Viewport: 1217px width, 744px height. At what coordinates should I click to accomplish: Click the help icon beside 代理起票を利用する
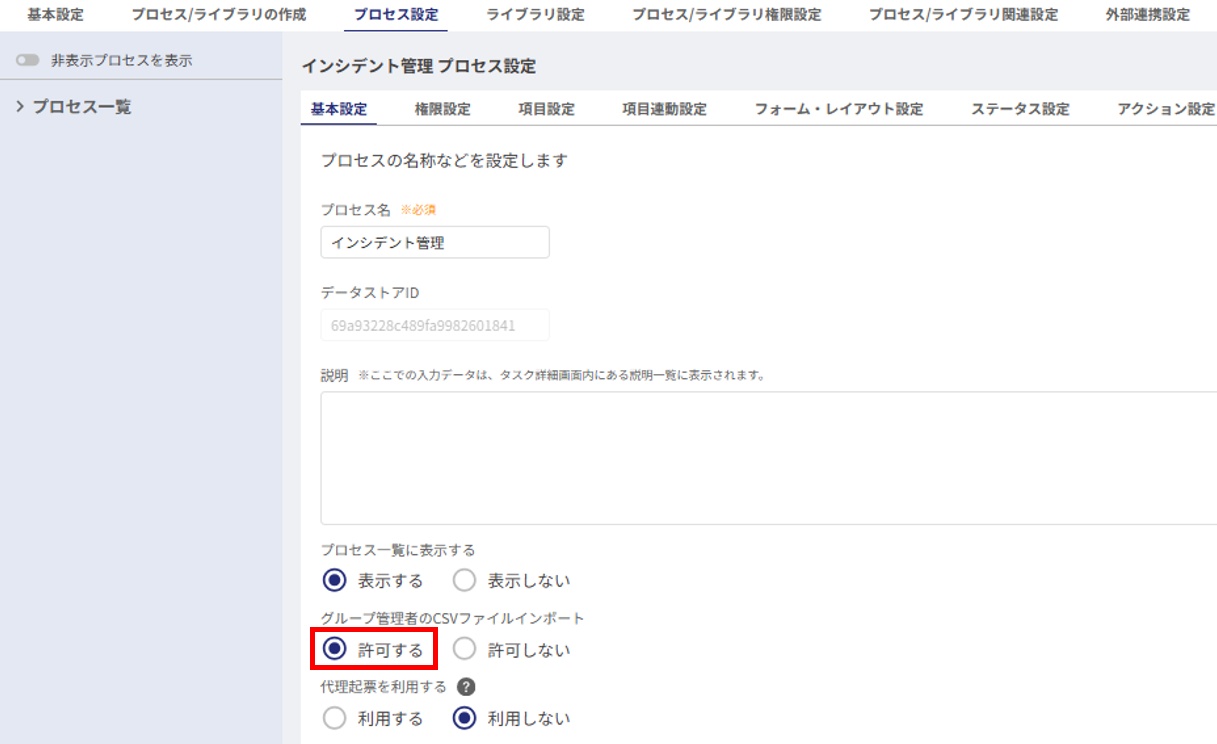466,687
